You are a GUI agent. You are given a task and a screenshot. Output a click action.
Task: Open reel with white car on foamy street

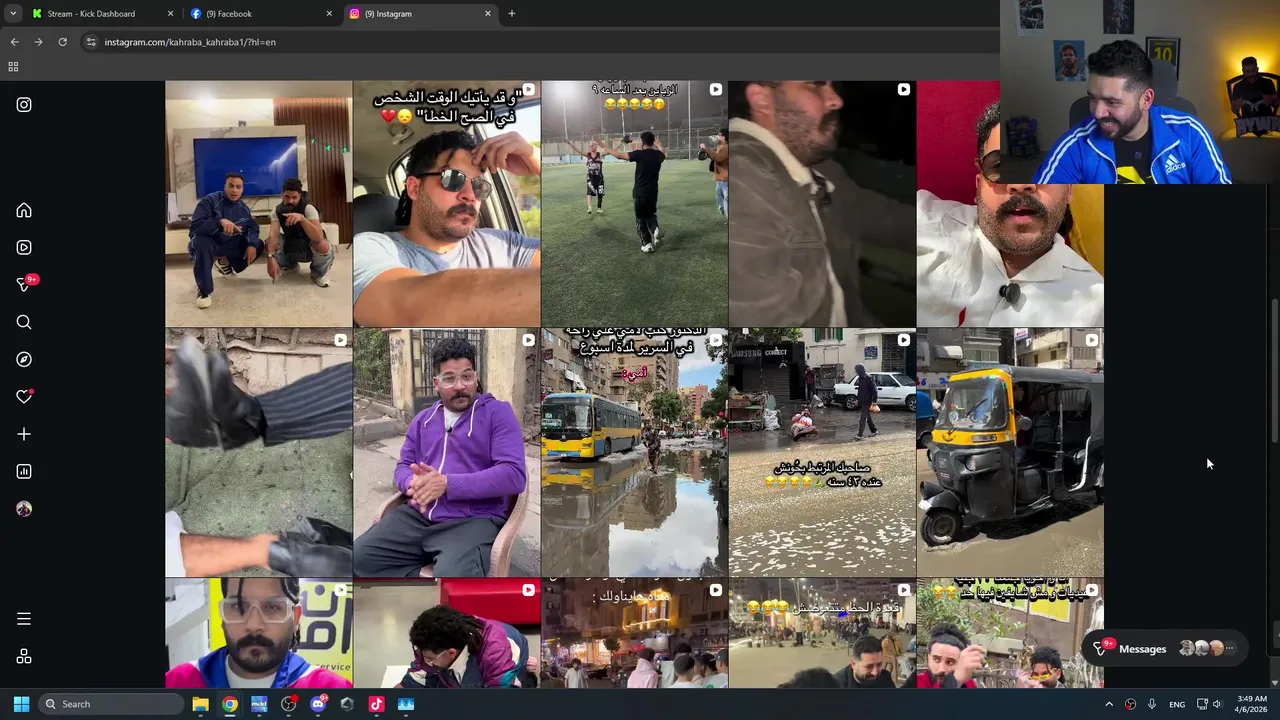tap(822, 453)
